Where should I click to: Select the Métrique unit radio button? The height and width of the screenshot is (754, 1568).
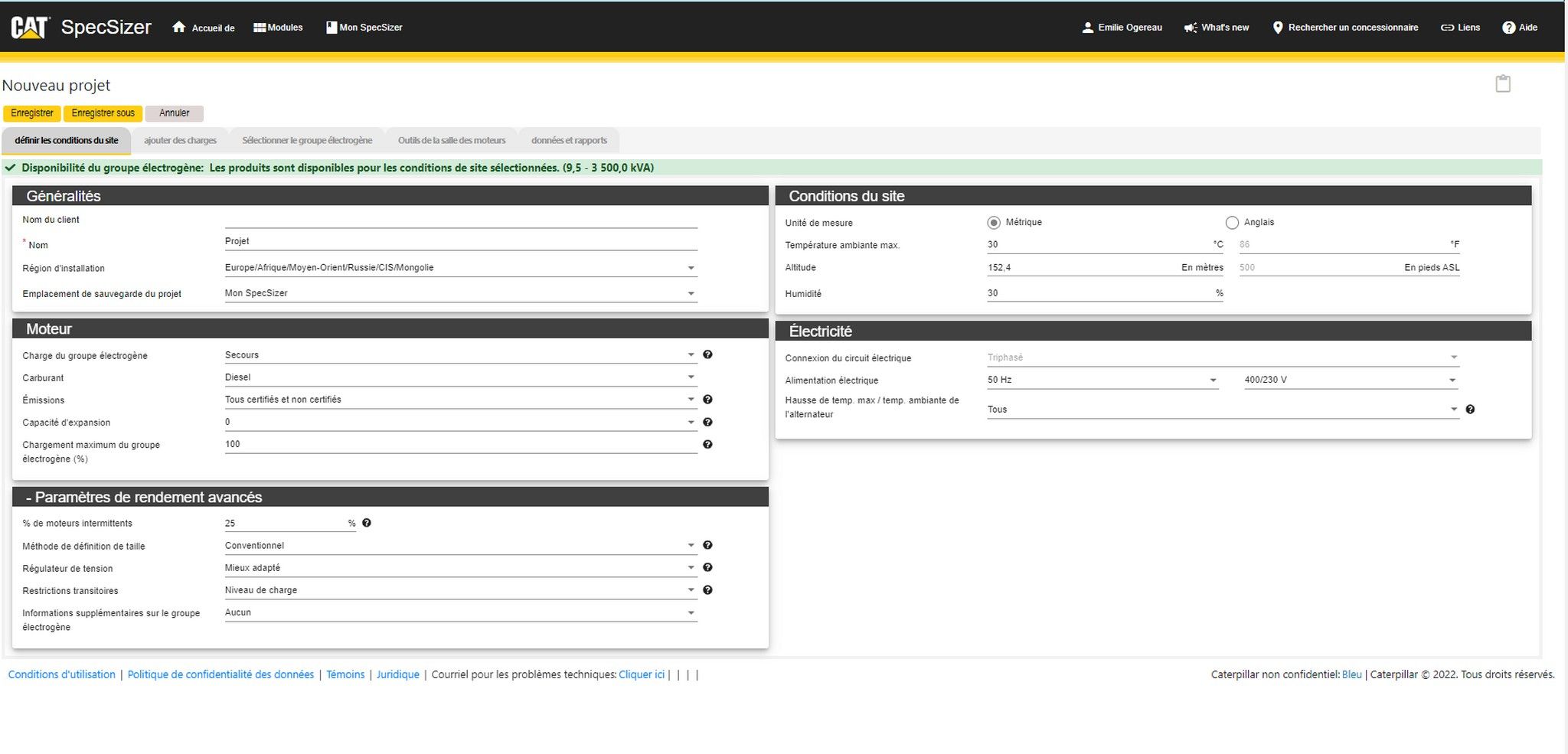(994, 223)
